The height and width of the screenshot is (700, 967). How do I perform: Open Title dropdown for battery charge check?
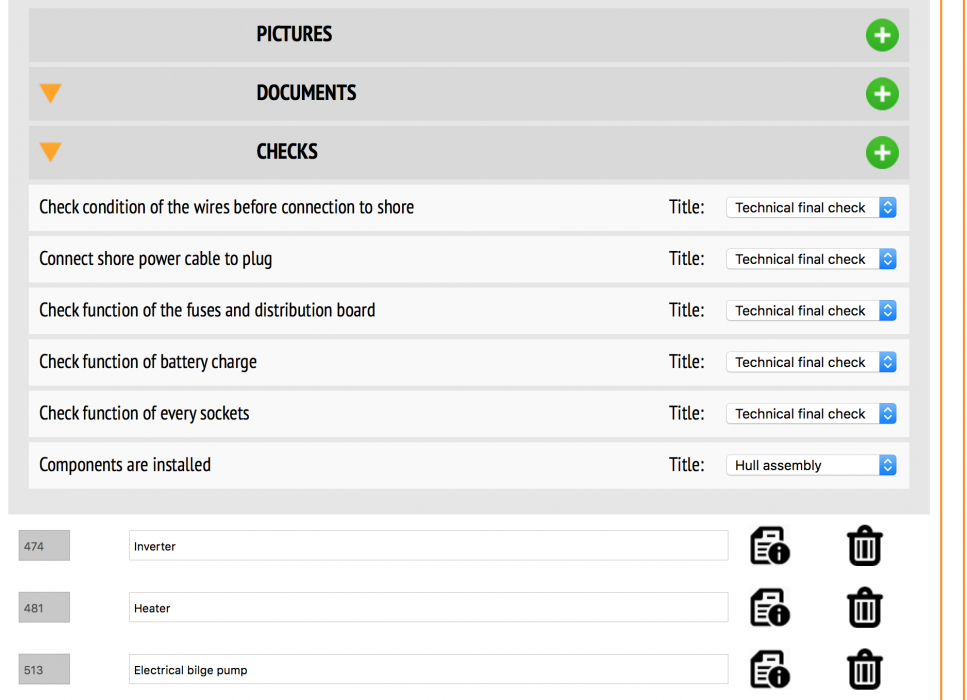point(810,362)
